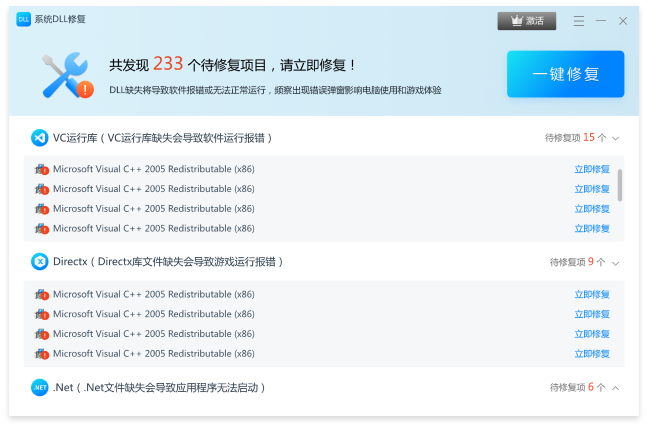
Task: Select the second VC运行库 Redistributable entry
Action: pos(153,189)
